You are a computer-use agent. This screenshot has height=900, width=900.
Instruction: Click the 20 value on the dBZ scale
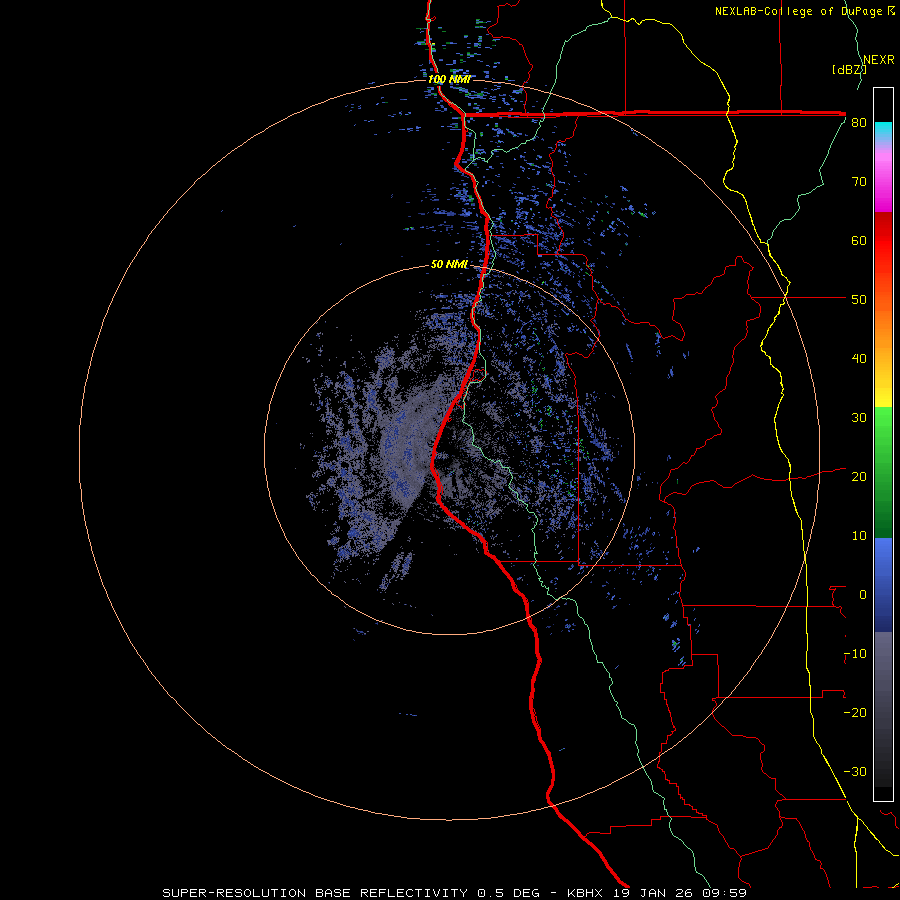coord(859,477)
